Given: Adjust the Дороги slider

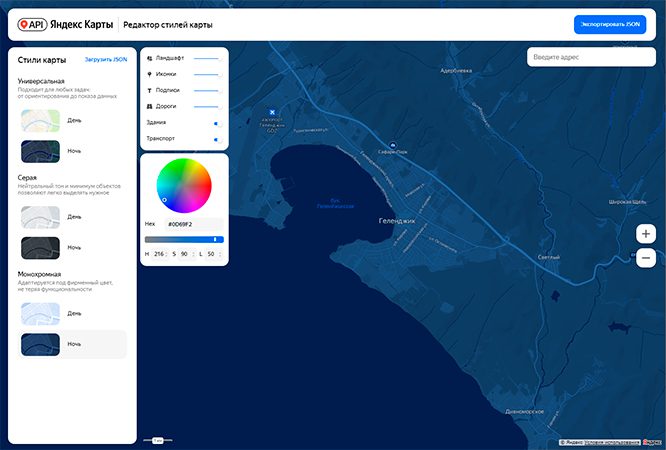Looking at the screenshot, I should pyautogui.click(x=208, y=107).
